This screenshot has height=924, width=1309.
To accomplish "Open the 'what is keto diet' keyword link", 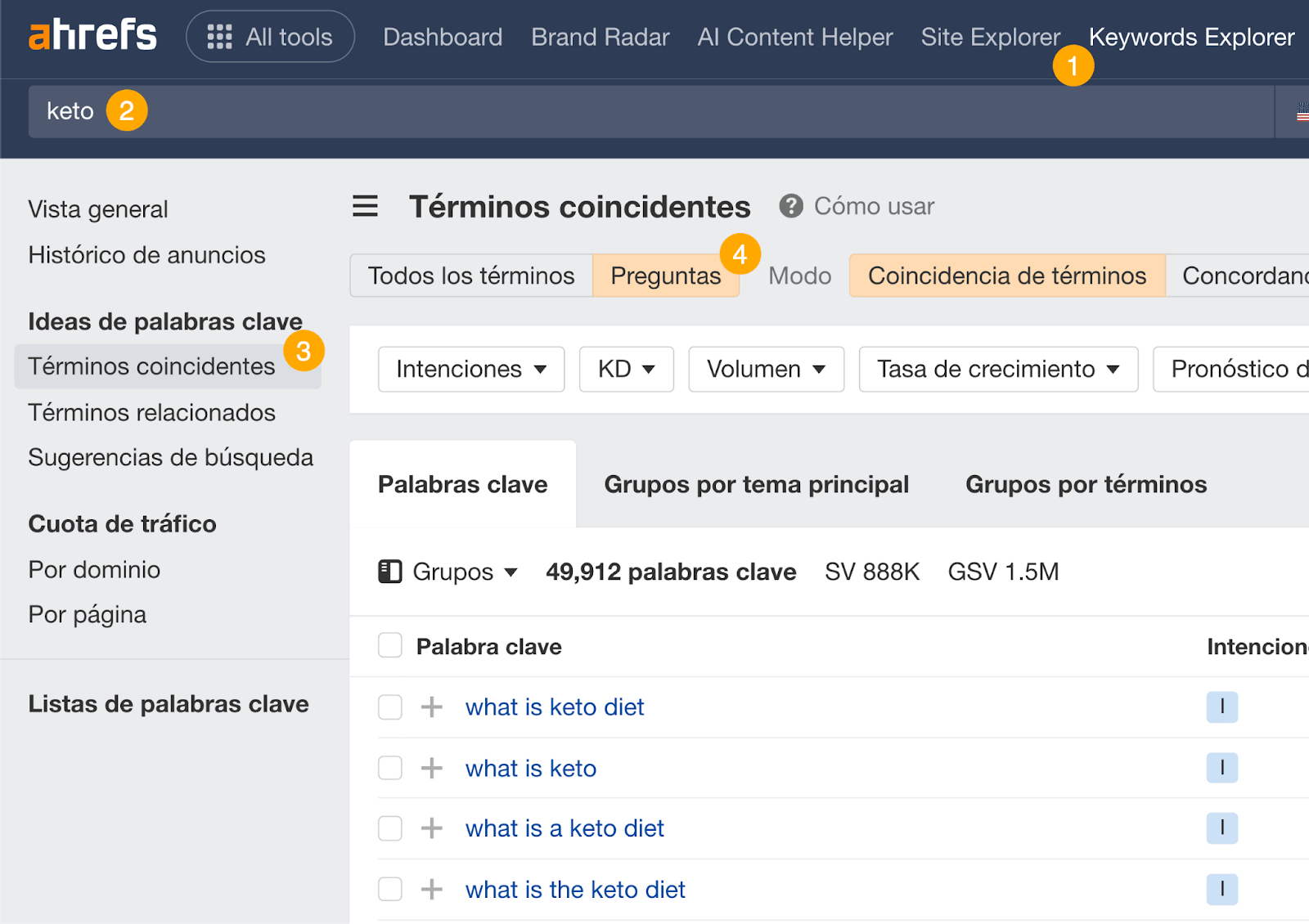I will click(x=554, y=706).
